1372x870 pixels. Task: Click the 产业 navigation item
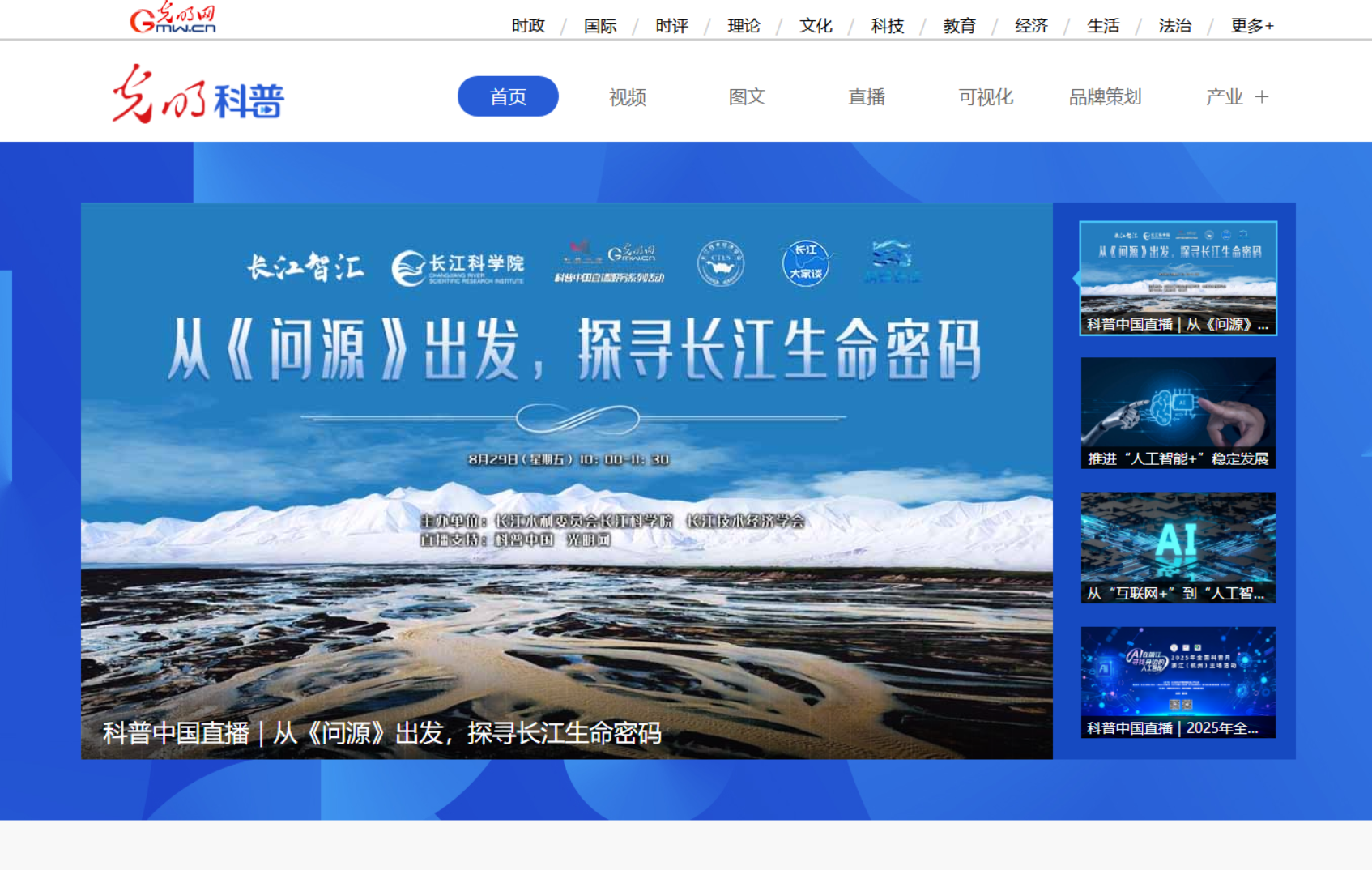coord(1224,97)
